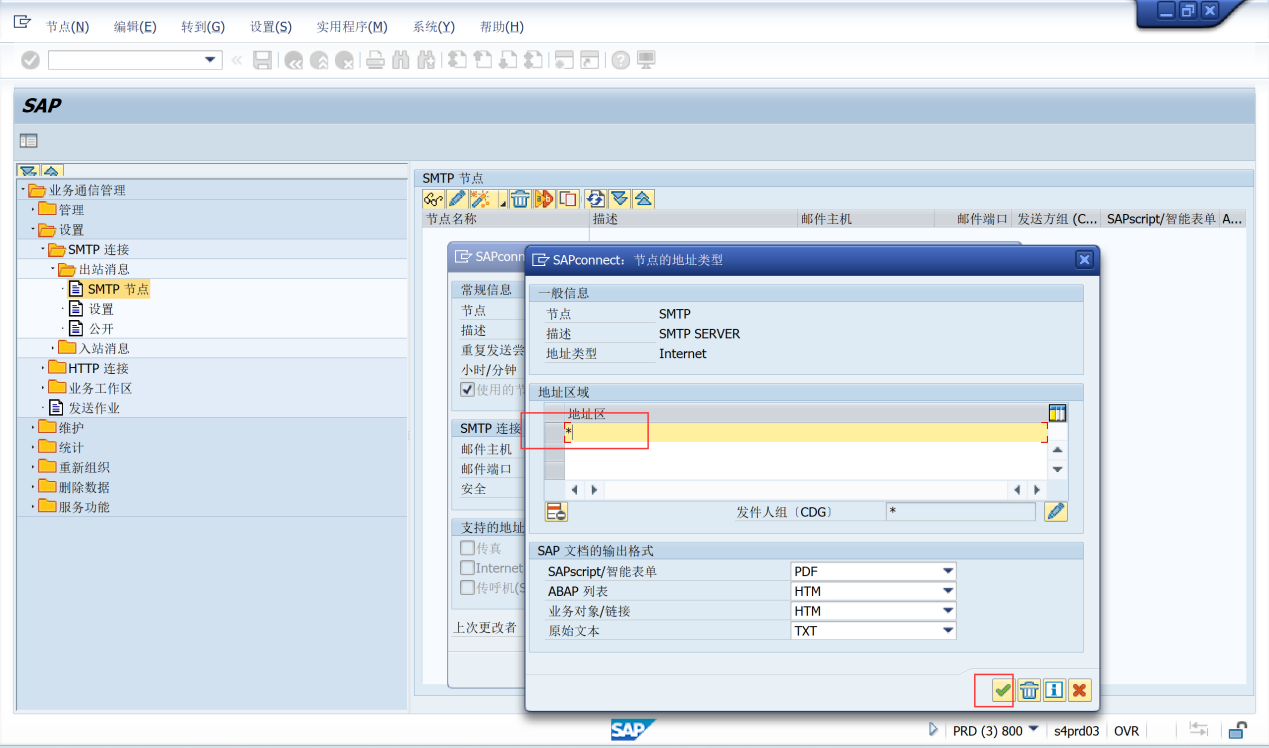Click the 发件人组 (CDG) input field
This screenshot has height=748, width=1269.
(960, 512)
